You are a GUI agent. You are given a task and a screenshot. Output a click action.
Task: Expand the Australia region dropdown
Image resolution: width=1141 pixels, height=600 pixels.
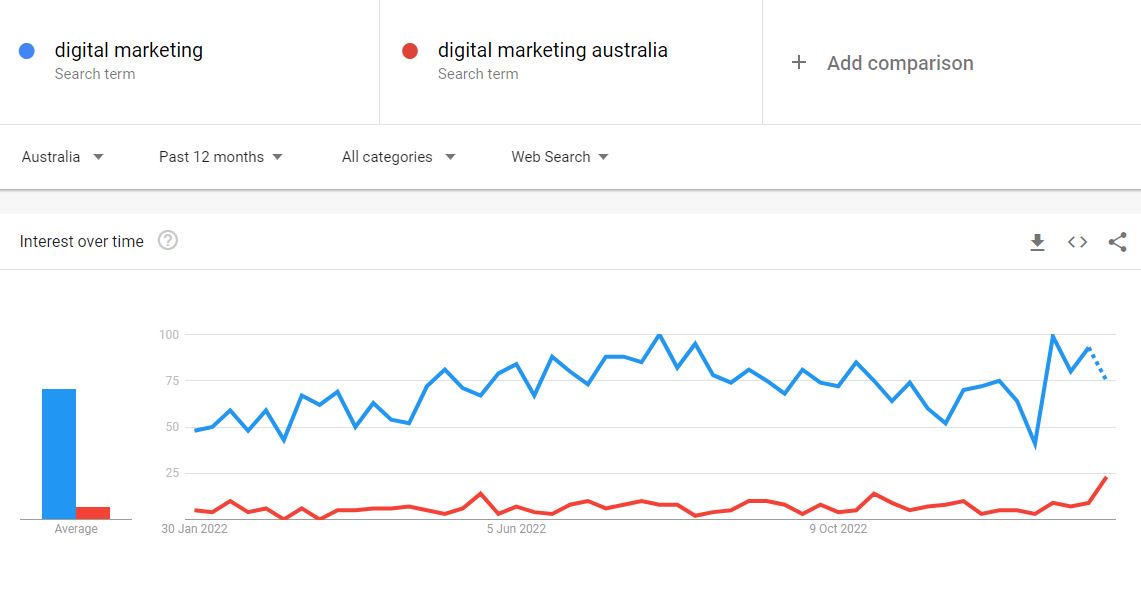pyautogui.click(x=63, y=157)
